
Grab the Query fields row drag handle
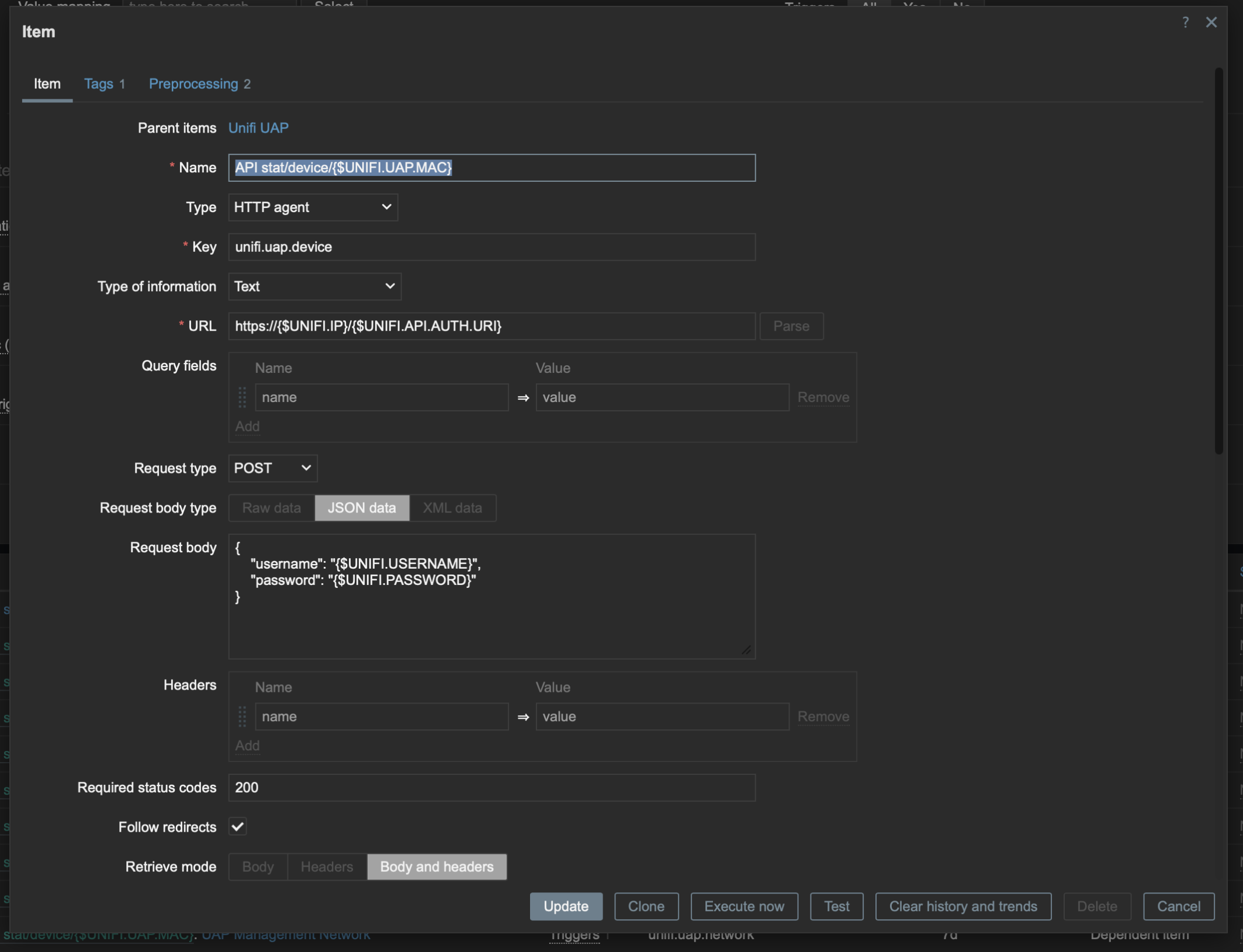pos(242,397)
